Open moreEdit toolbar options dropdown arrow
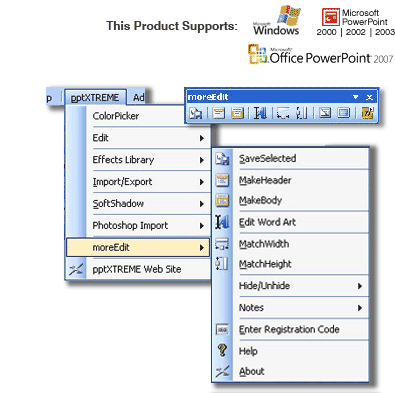Viewport: 395px width, 393px height. (x=356, y=97)
